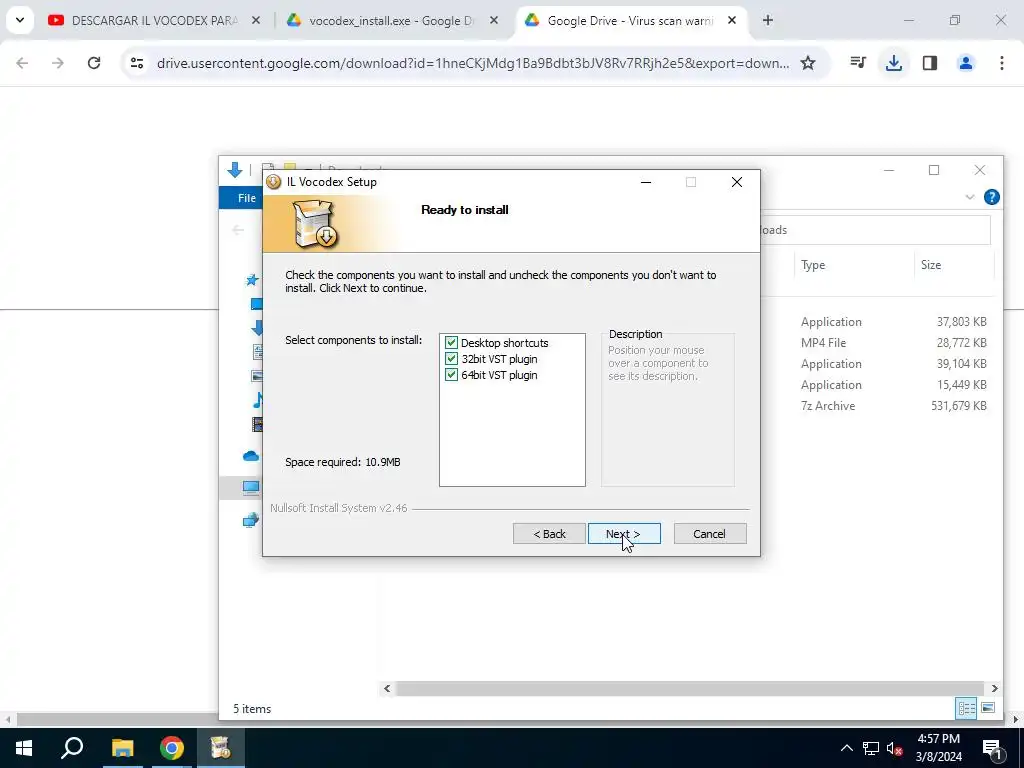Viewport: 1024px width, 768px height.
Task: Switch Explorer to details view icon
Action: (966, 708)
